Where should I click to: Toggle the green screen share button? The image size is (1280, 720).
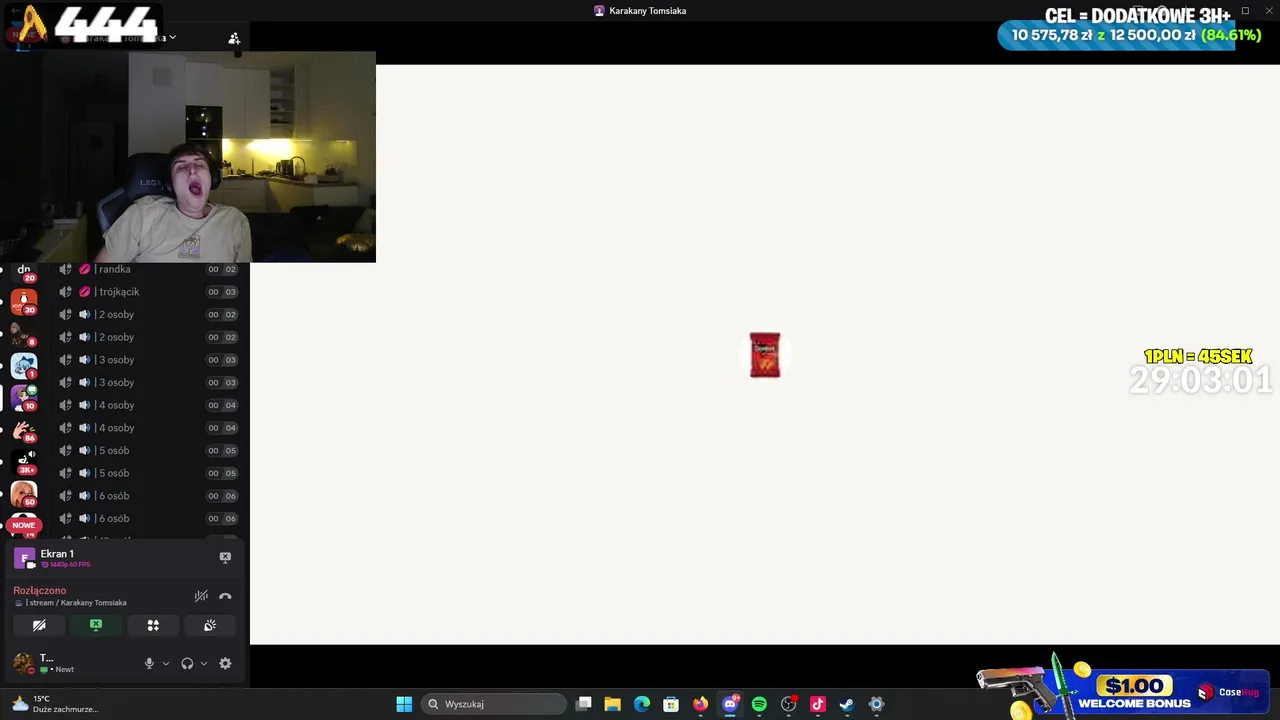(96, 625)
